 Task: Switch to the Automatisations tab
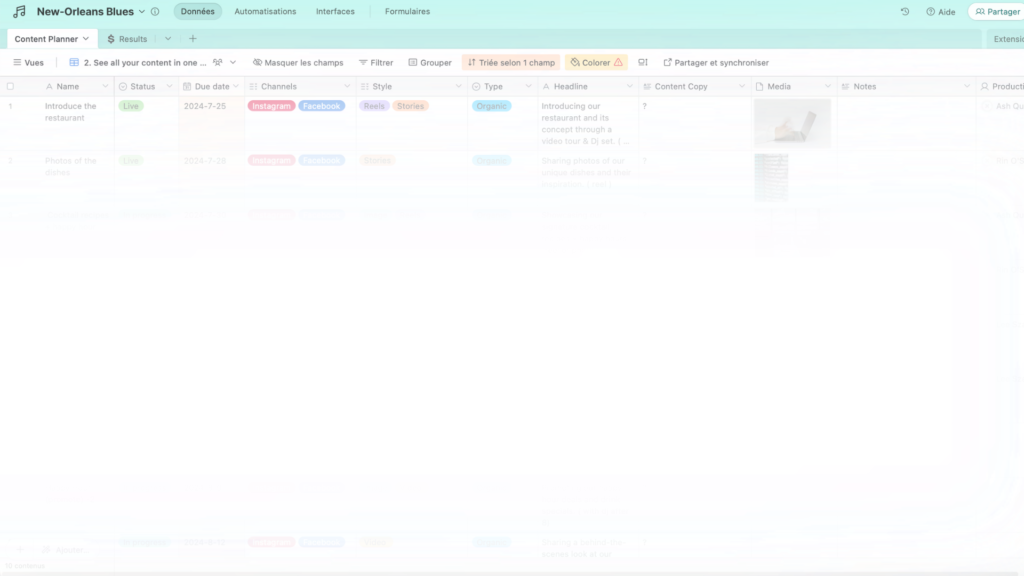coord(265,12)
